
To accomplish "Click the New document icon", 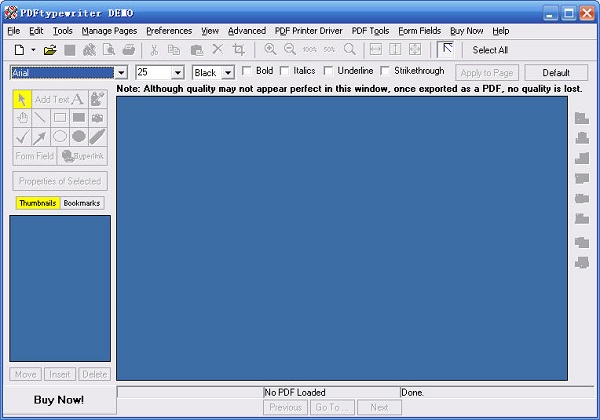I will point(19,50).
